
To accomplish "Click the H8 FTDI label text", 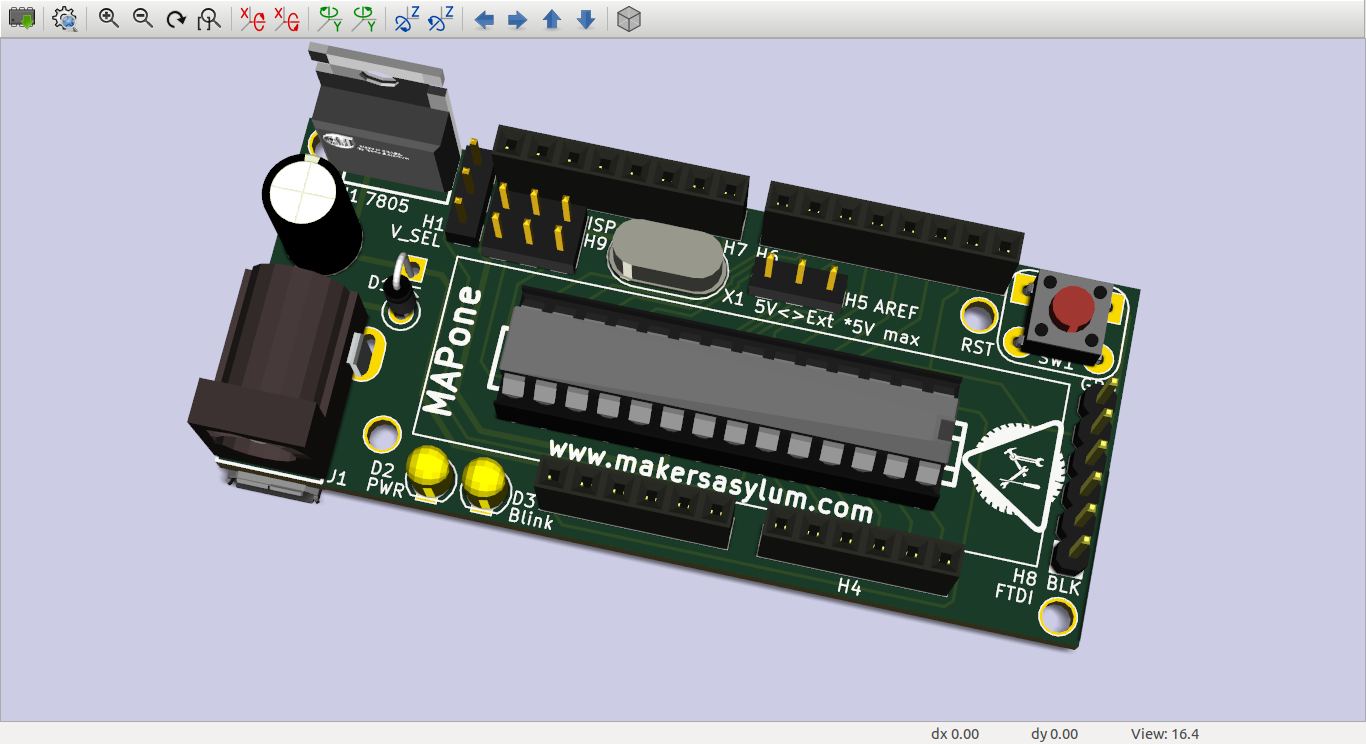I will tap(1017, 584).
